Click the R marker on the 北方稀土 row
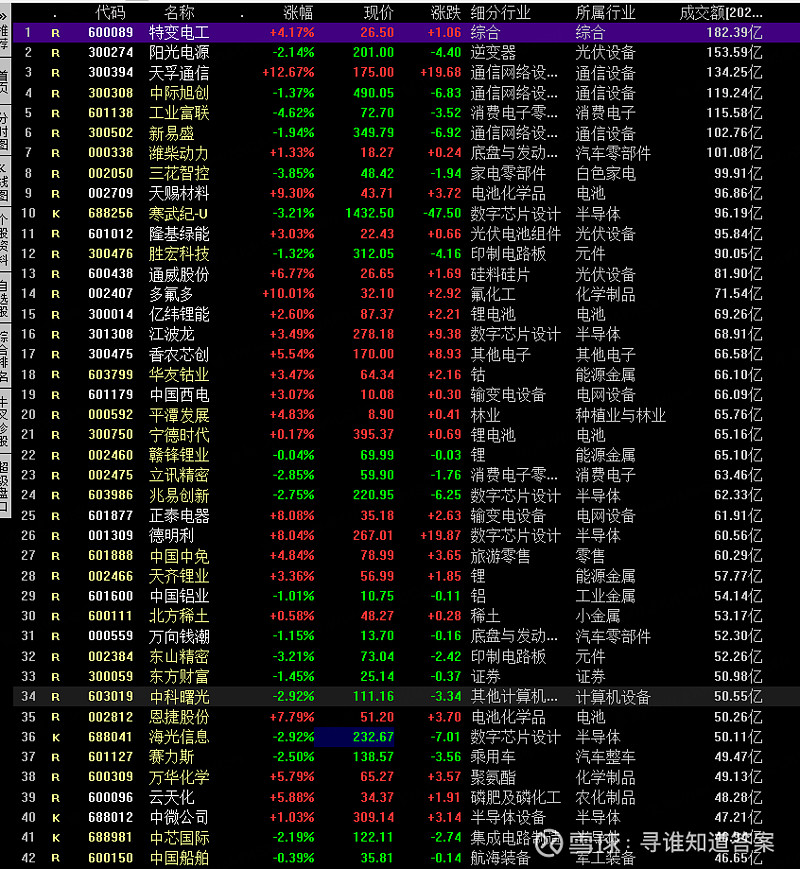The width and height of the screenshot is (800, 869). click(55, 617)
